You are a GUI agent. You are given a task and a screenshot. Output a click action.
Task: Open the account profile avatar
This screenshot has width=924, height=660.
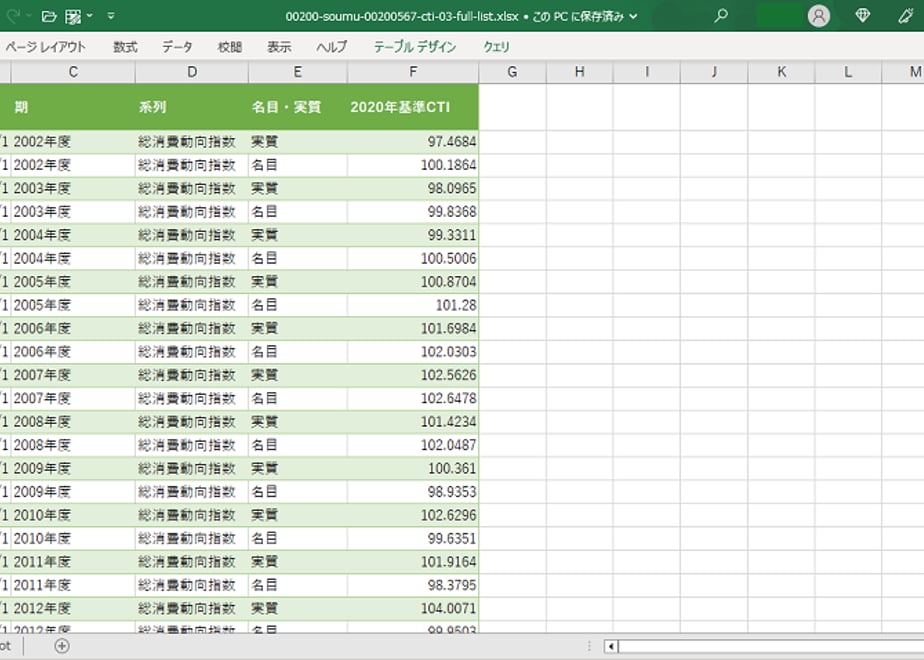click(819, 16)
